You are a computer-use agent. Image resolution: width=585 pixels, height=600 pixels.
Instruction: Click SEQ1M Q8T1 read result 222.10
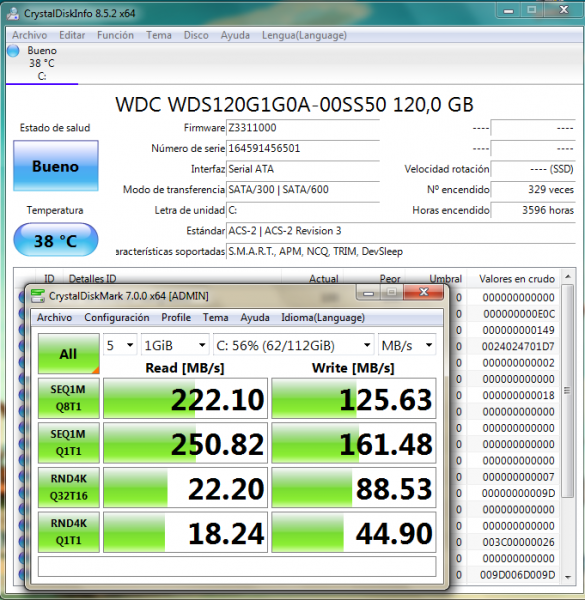tap(185, 398)
